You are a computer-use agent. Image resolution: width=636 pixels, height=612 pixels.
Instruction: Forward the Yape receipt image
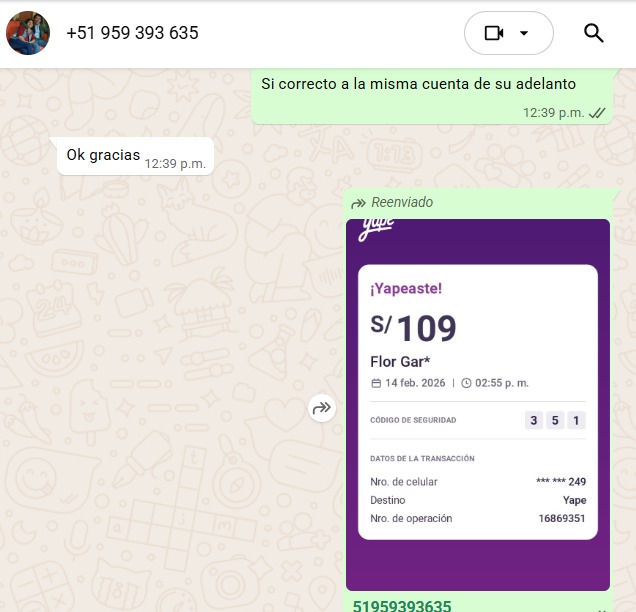coord(322,408)
